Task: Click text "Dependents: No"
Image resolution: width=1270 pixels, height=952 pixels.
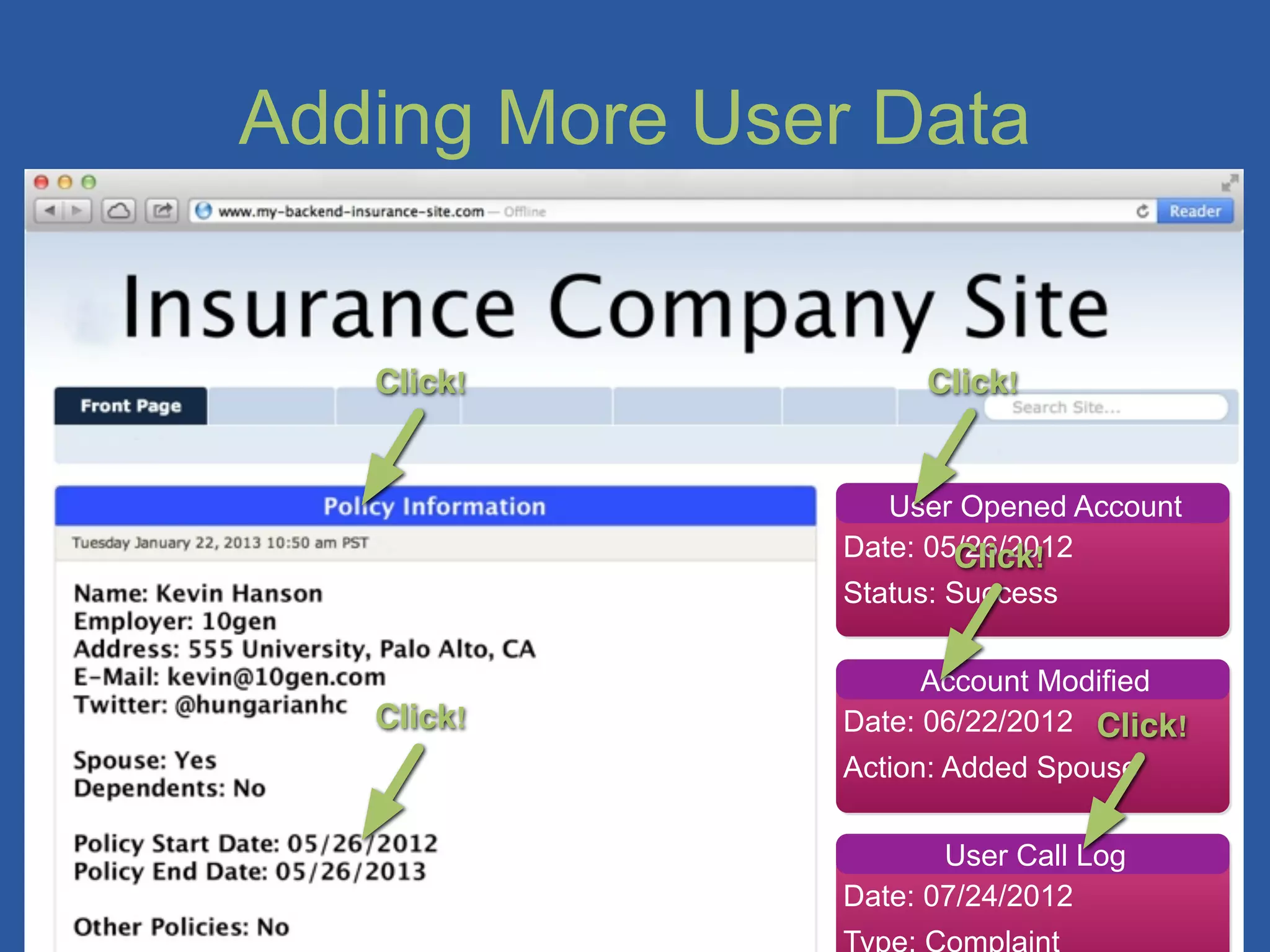Action: click(170, 788)
